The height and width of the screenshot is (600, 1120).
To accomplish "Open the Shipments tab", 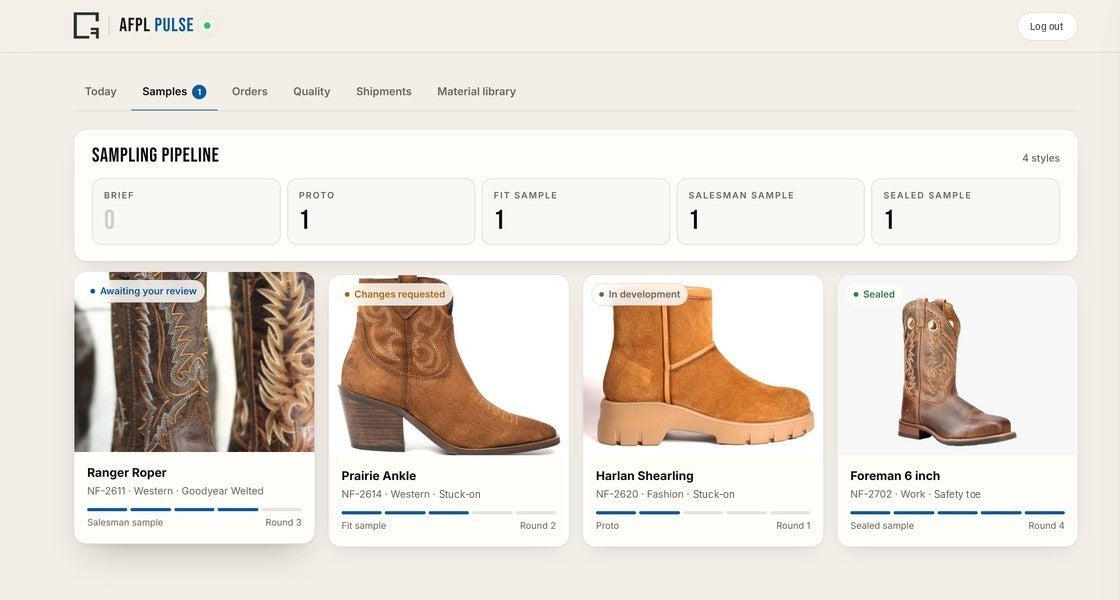I will coord(384,91).
